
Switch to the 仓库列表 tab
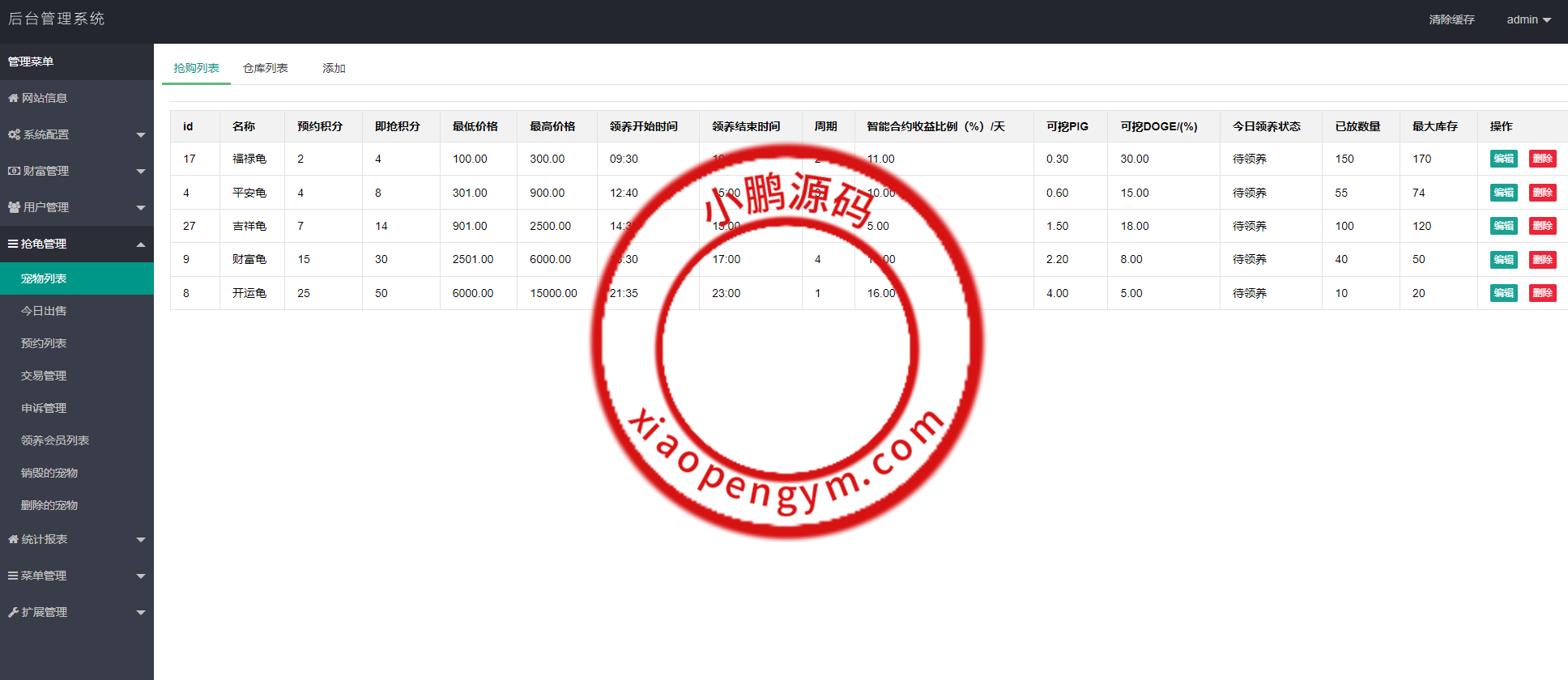click(x=265, y=68)
